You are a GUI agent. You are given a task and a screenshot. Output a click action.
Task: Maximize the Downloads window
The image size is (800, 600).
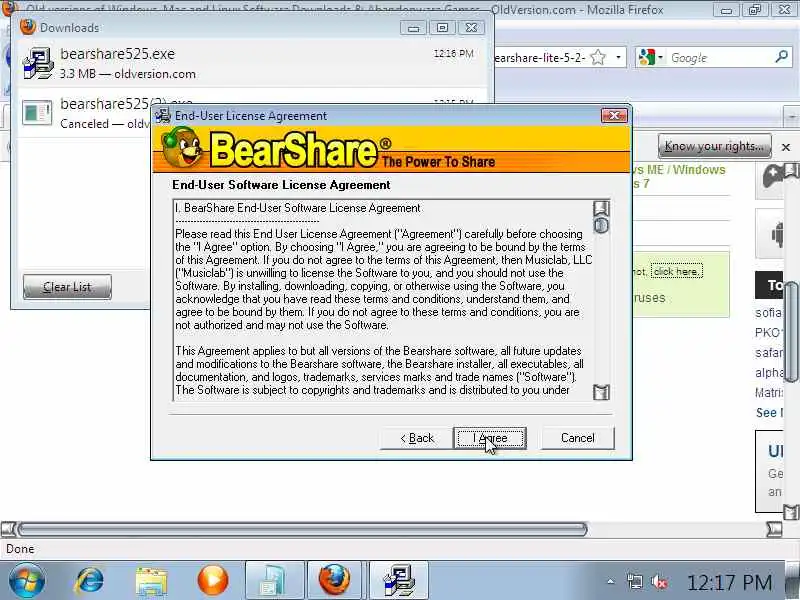442,28
